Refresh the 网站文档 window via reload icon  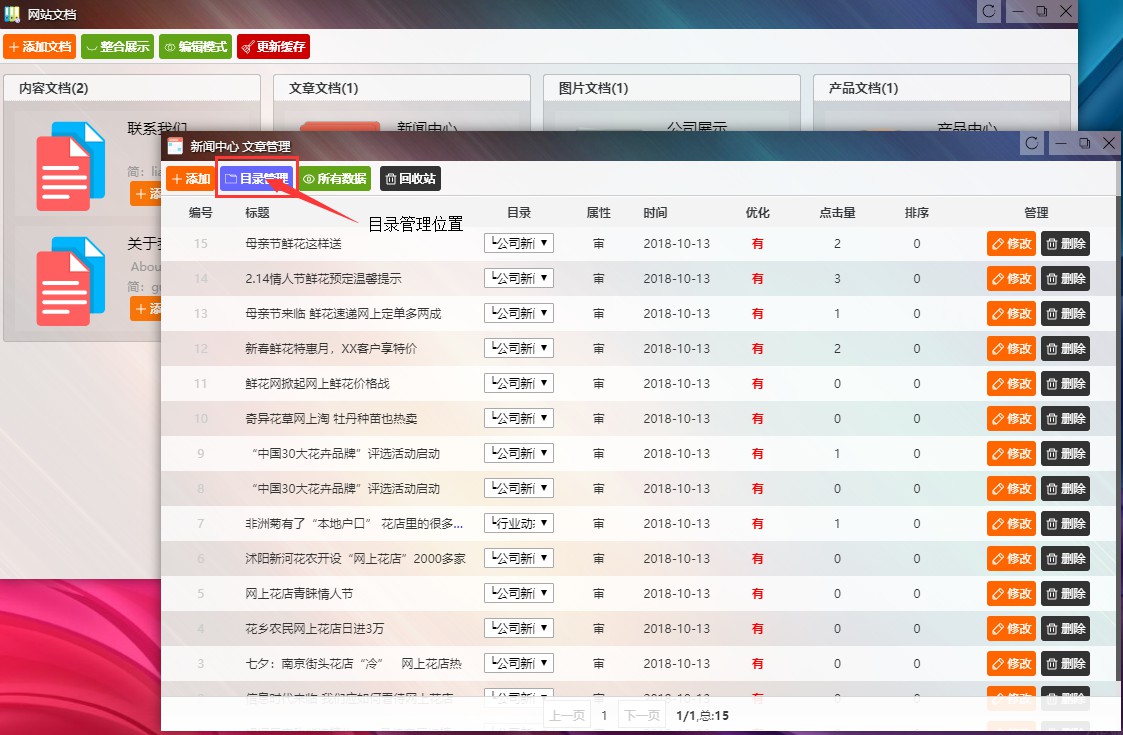[x=988, y=11]
